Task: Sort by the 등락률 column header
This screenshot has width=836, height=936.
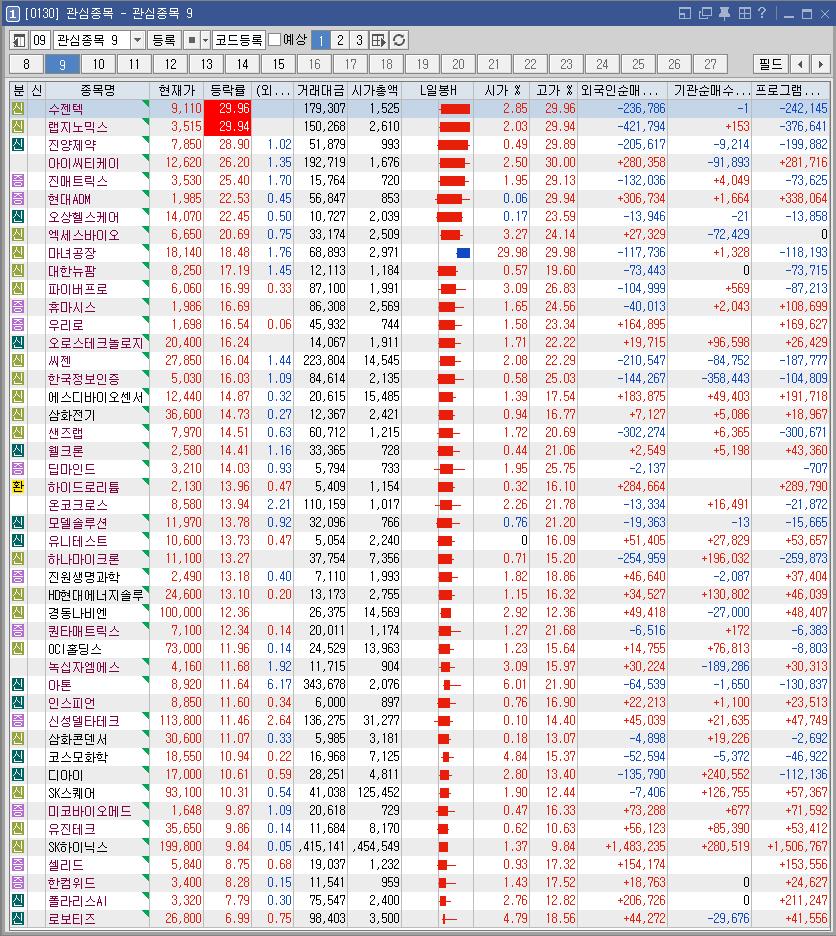Action: tap(228, 91)
